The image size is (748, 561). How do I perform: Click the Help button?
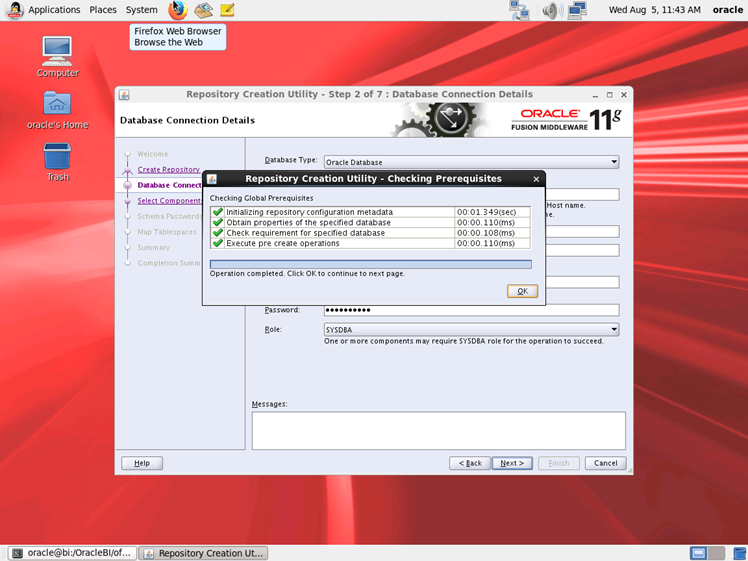tap(142, 463)
